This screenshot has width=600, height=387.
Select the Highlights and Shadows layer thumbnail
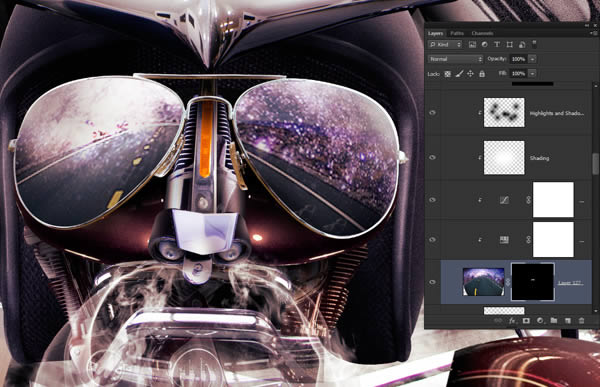(x=504, y=112)
